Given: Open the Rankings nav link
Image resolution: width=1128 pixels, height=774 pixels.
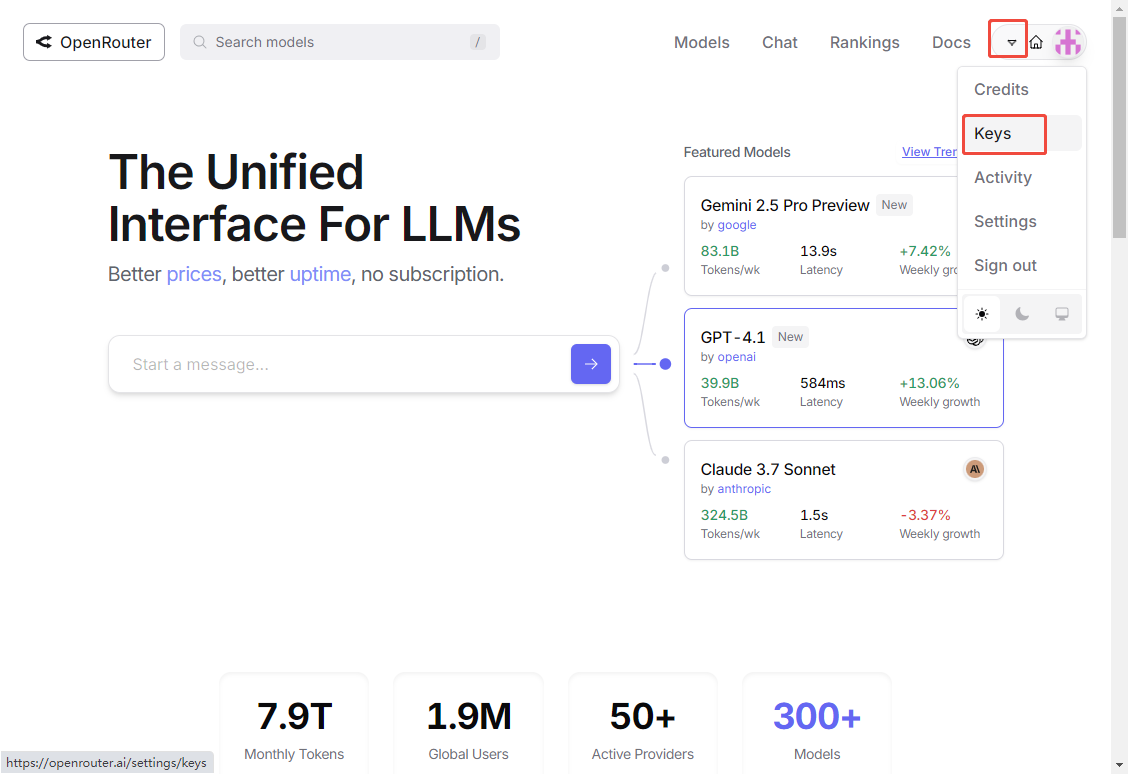Looking at the screenshot, I should 865,42.
